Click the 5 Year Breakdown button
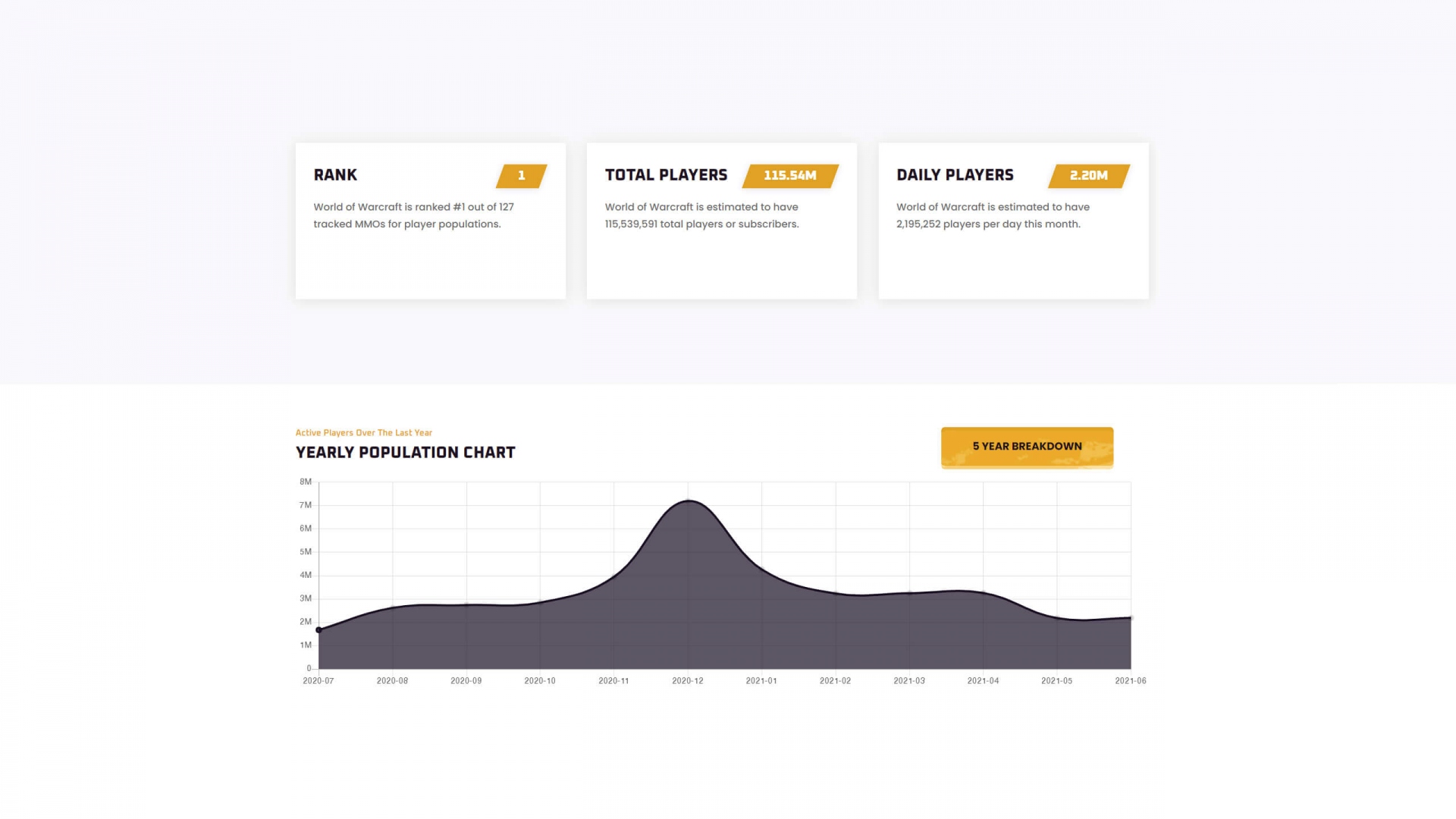Image resolution: width=1456 pixels, height=819 pixels. [x=1027, y=447]
